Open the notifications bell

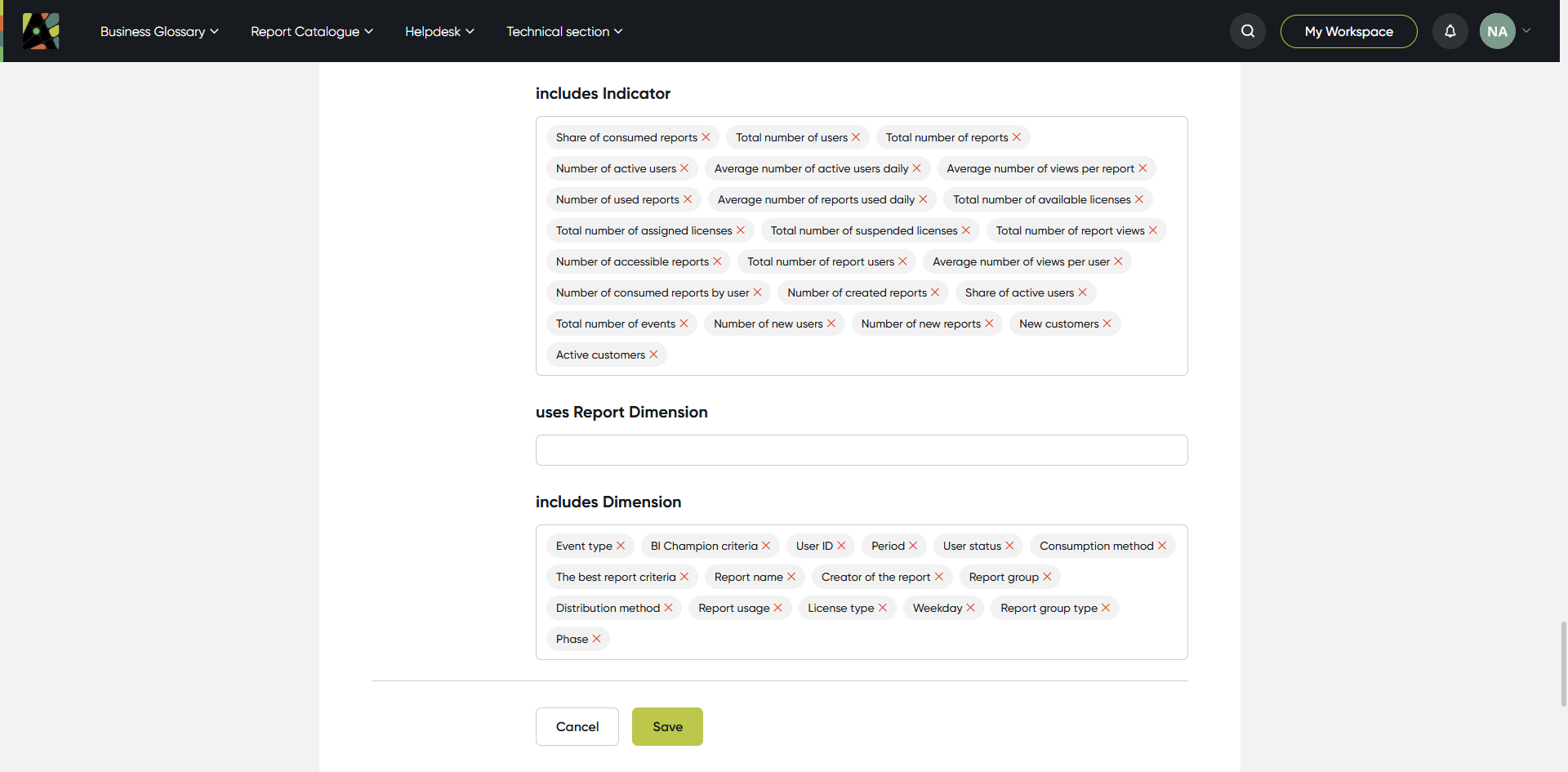click(x=1450, y=31)
